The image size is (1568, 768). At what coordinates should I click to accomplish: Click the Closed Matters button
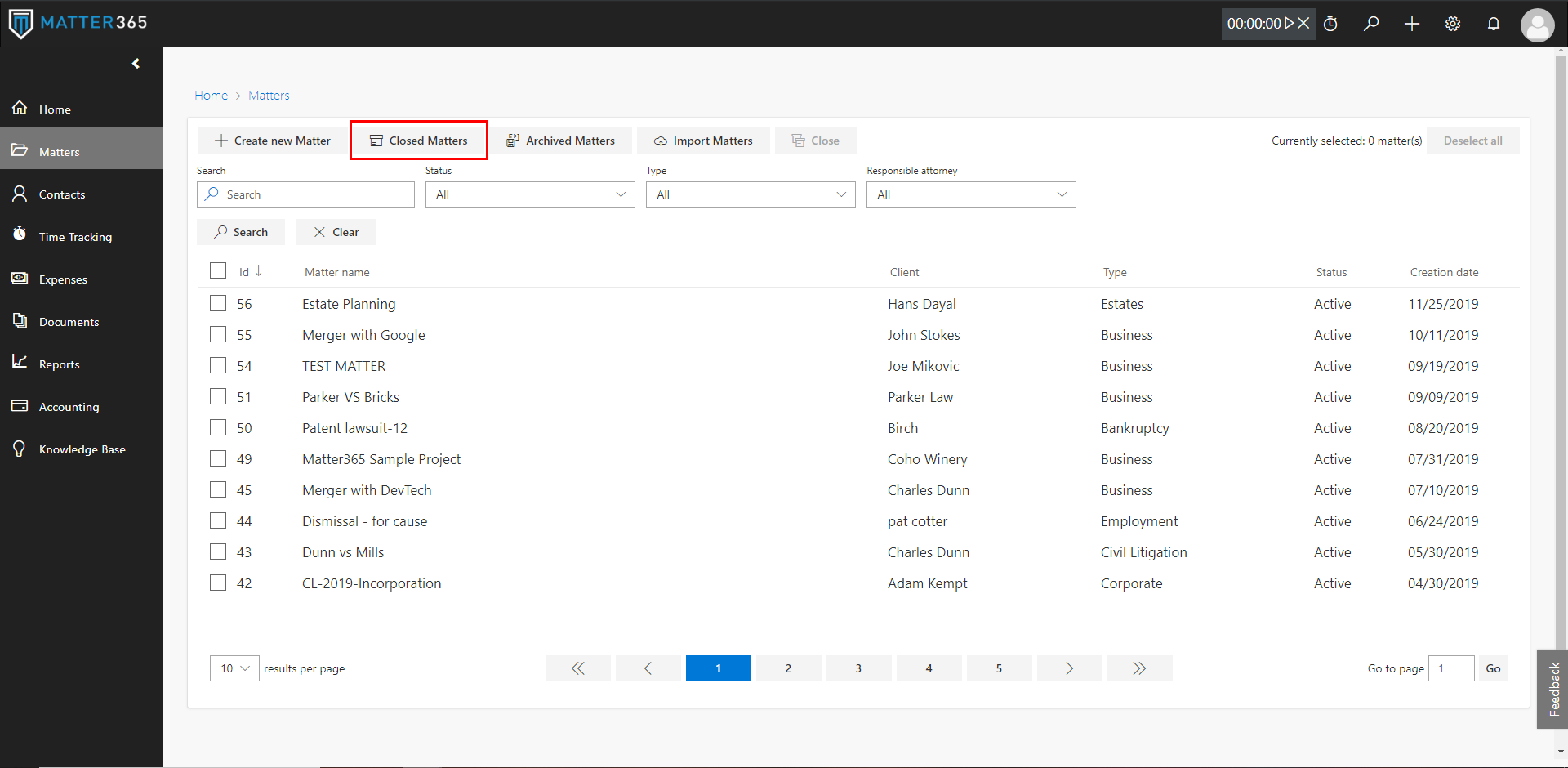point(419,141)
